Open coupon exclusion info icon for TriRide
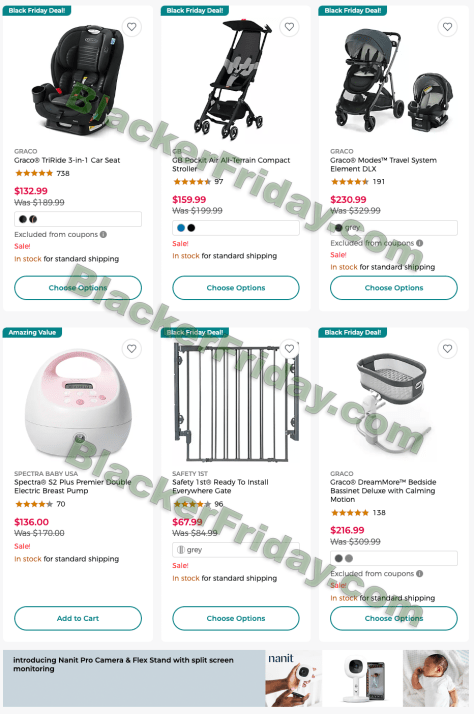 coord(103,235)
